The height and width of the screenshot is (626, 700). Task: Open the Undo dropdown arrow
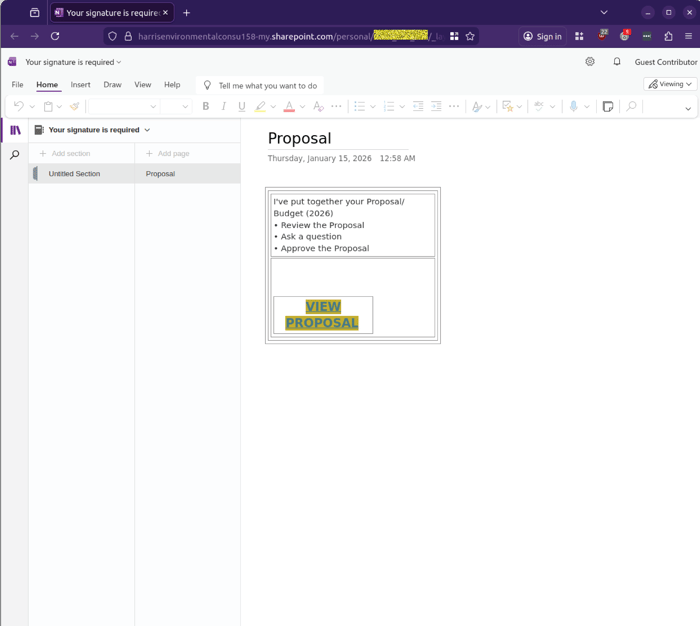[32, 107]
